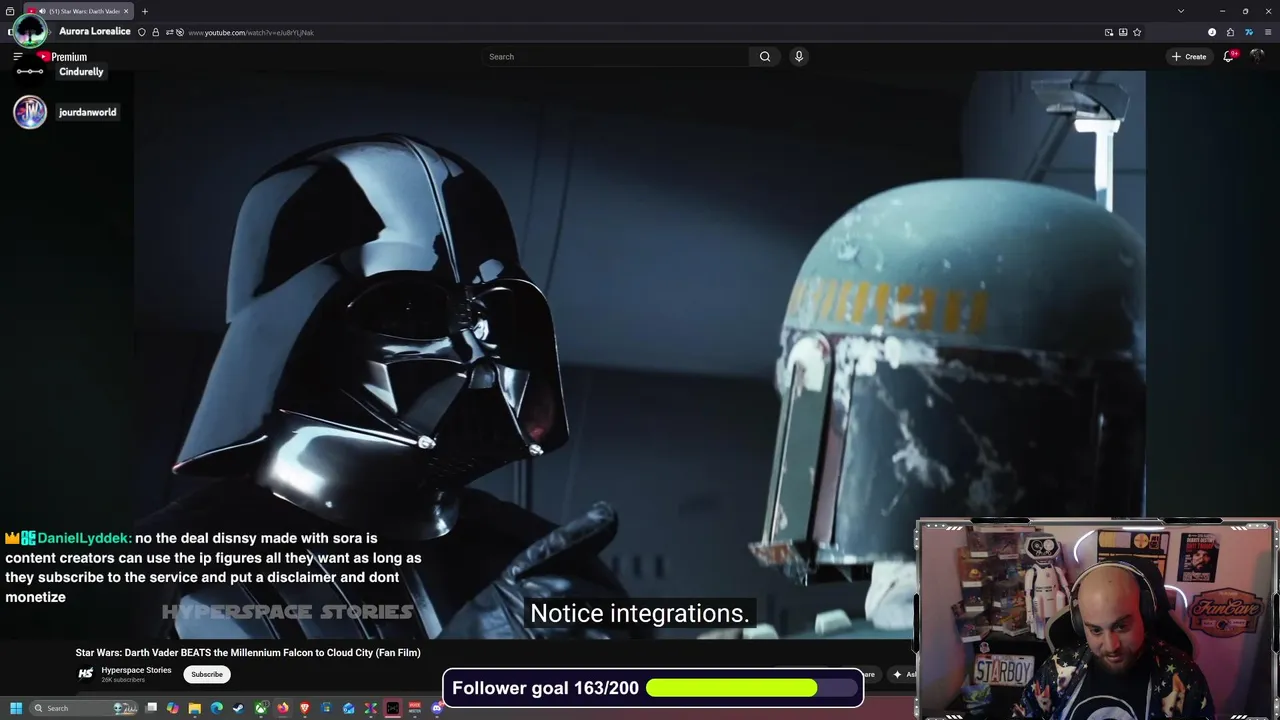Open the Windows Start menu

click(15, 708)
